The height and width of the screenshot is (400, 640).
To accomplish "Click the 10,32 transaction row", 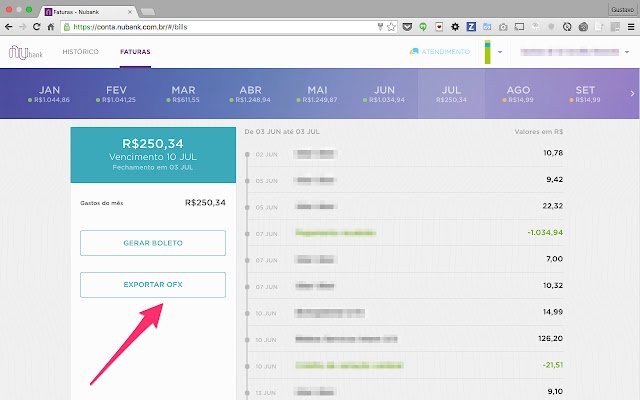I will pos(405,286).
